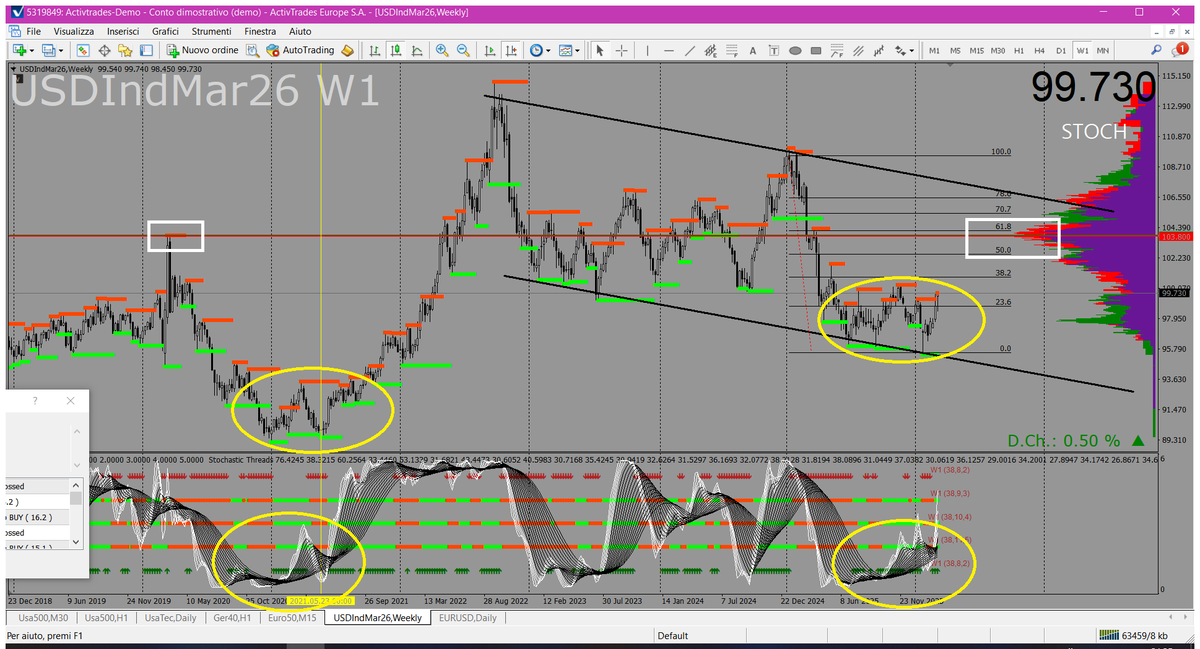Viewport: 1200px width, 649px height.
Task: Zoom in on the chart
Action: click(x=442, y=50)
